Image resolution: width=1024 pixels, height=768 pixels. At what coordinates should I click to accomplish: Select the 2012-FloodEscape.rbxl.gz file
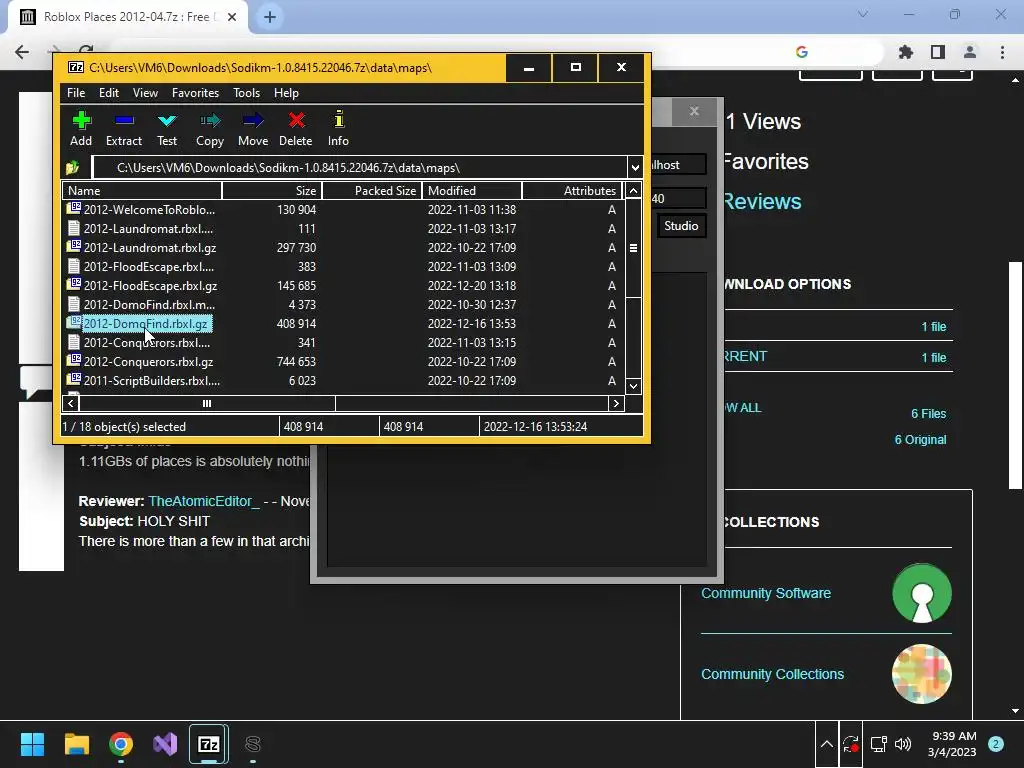click(x=343, y=285)
